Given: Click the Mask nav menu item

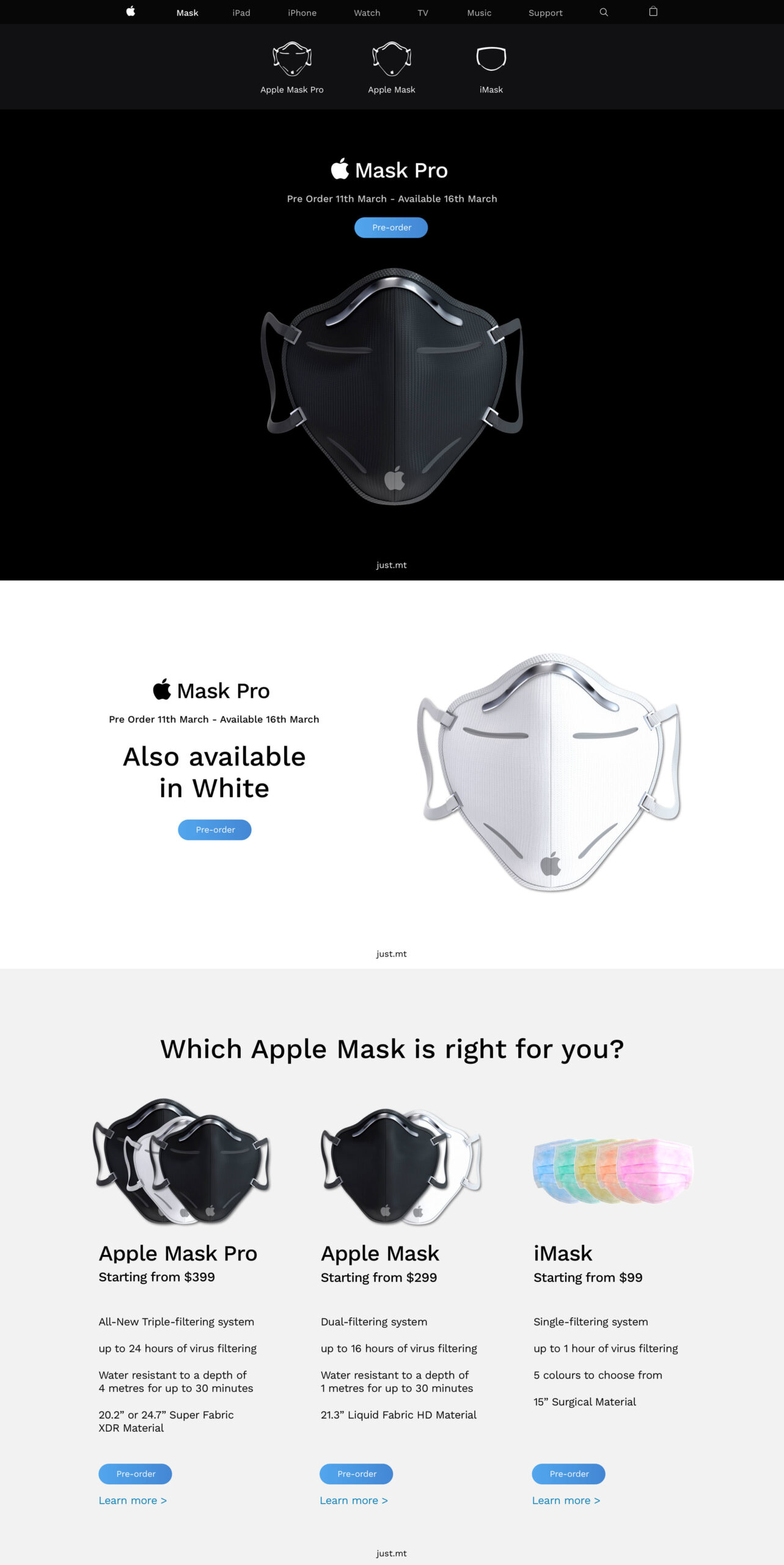Looking at the screenshot, I should click(x=188, y=13).
